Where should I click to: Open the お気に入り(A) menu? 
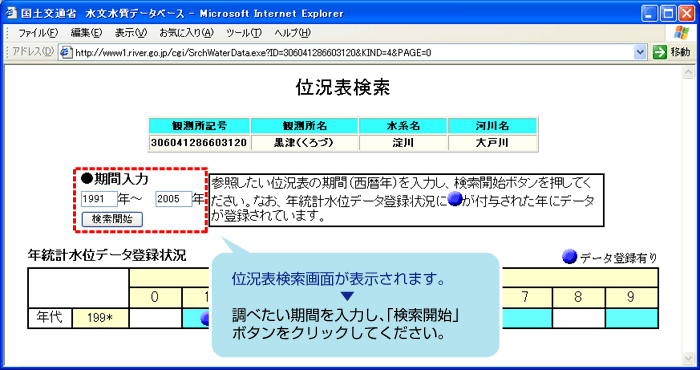coord(187,33)
